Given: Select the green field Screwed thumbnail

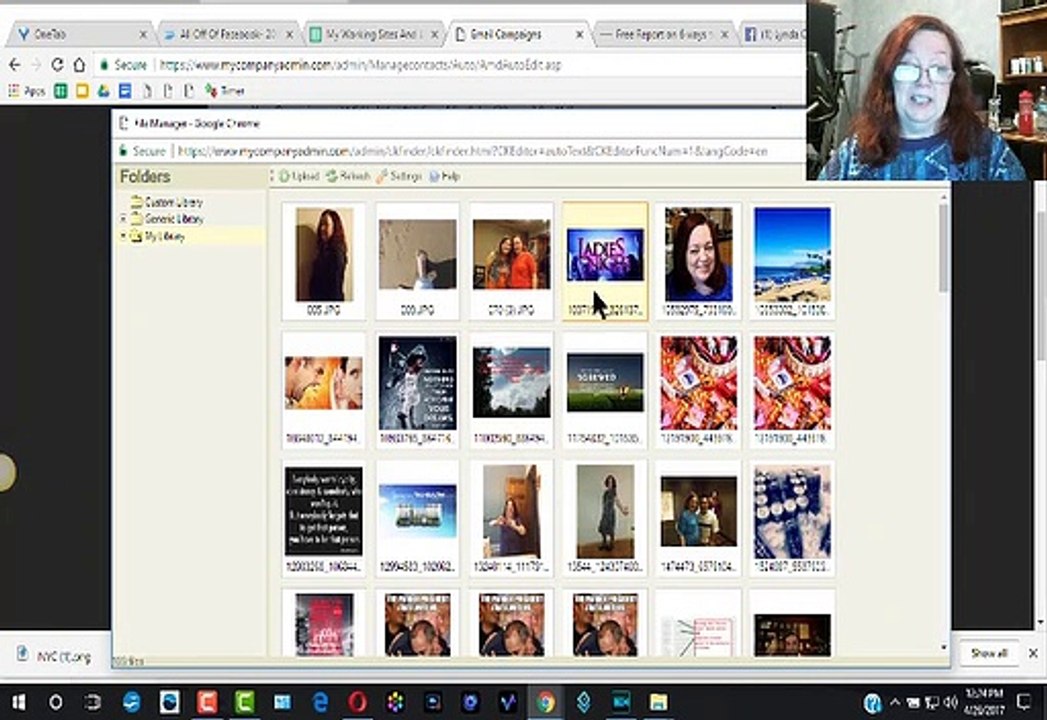Looking at the screenshot, I should 605,390.
